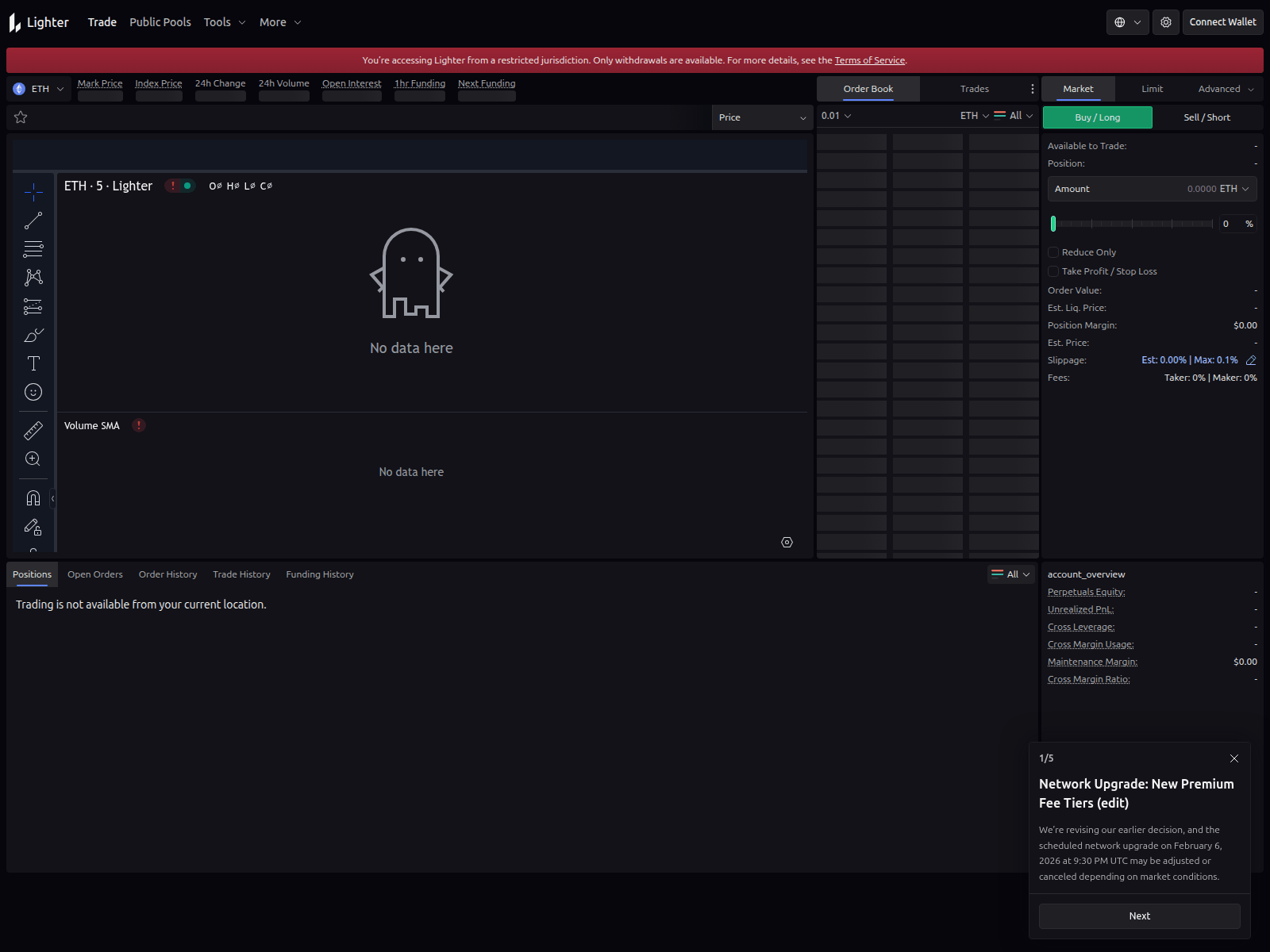Viewport: 1270px width, 952px height.
Task: Close the network upgrade announcement
Action: 1234,758
